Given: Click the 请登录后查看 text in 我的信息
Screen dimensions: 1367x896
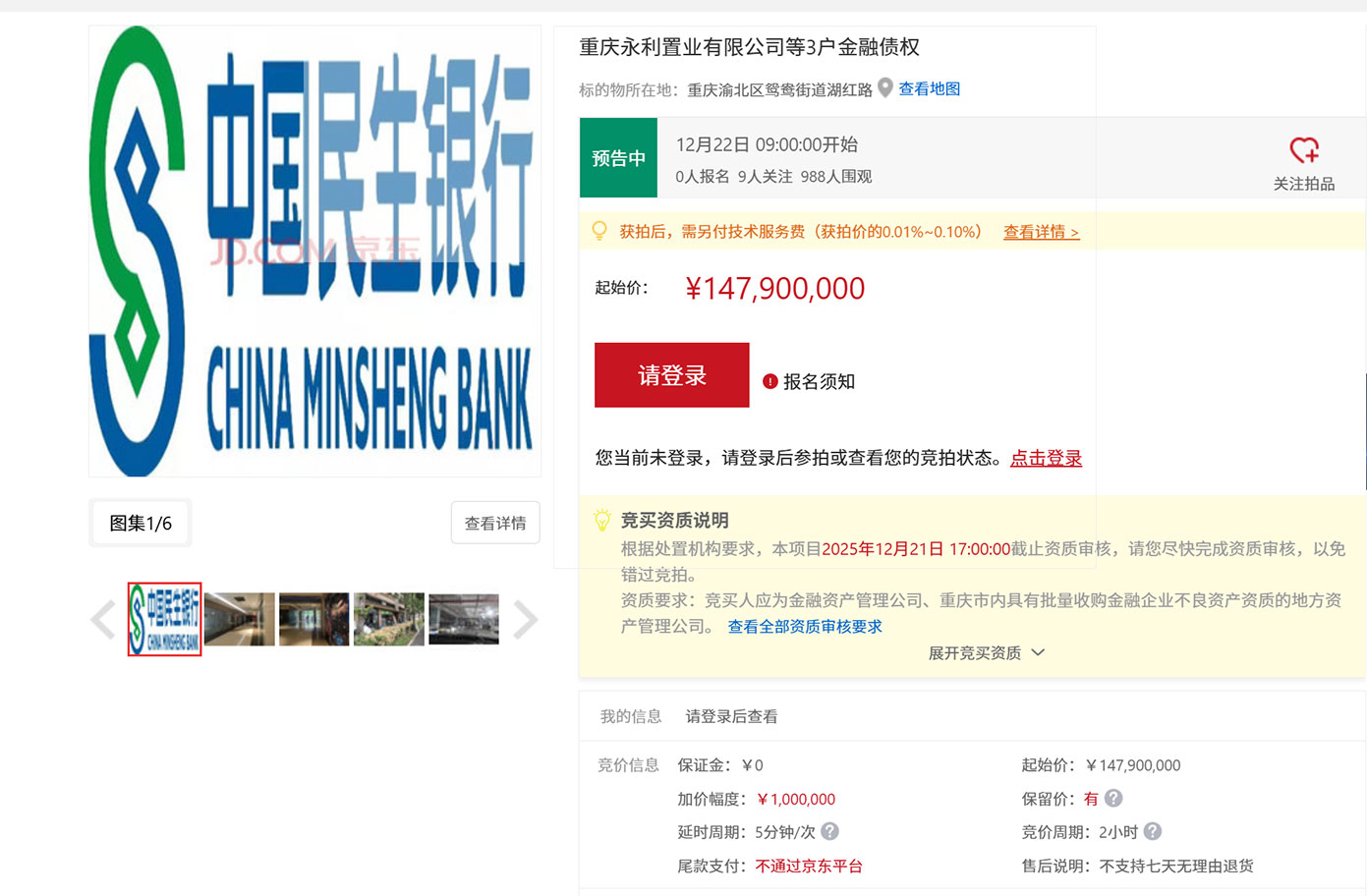Looking at the screenshot, I should (x=731, y=717).
